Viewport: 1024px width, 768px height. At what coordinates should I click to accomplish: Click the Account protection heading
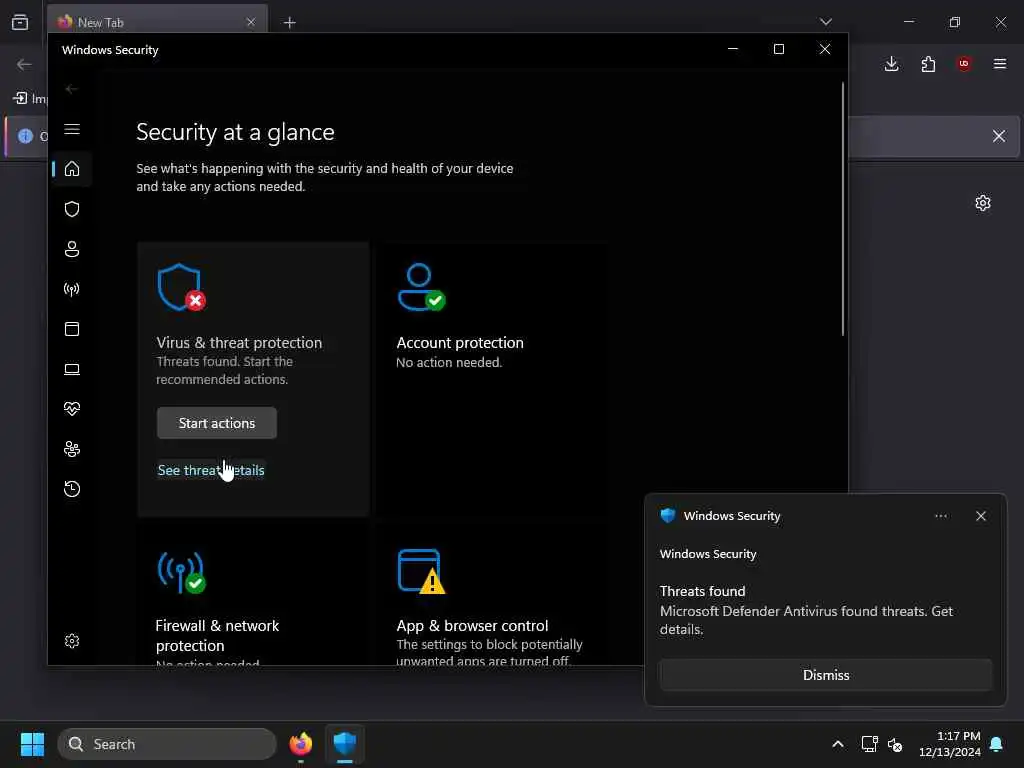[x=460, y=343]
